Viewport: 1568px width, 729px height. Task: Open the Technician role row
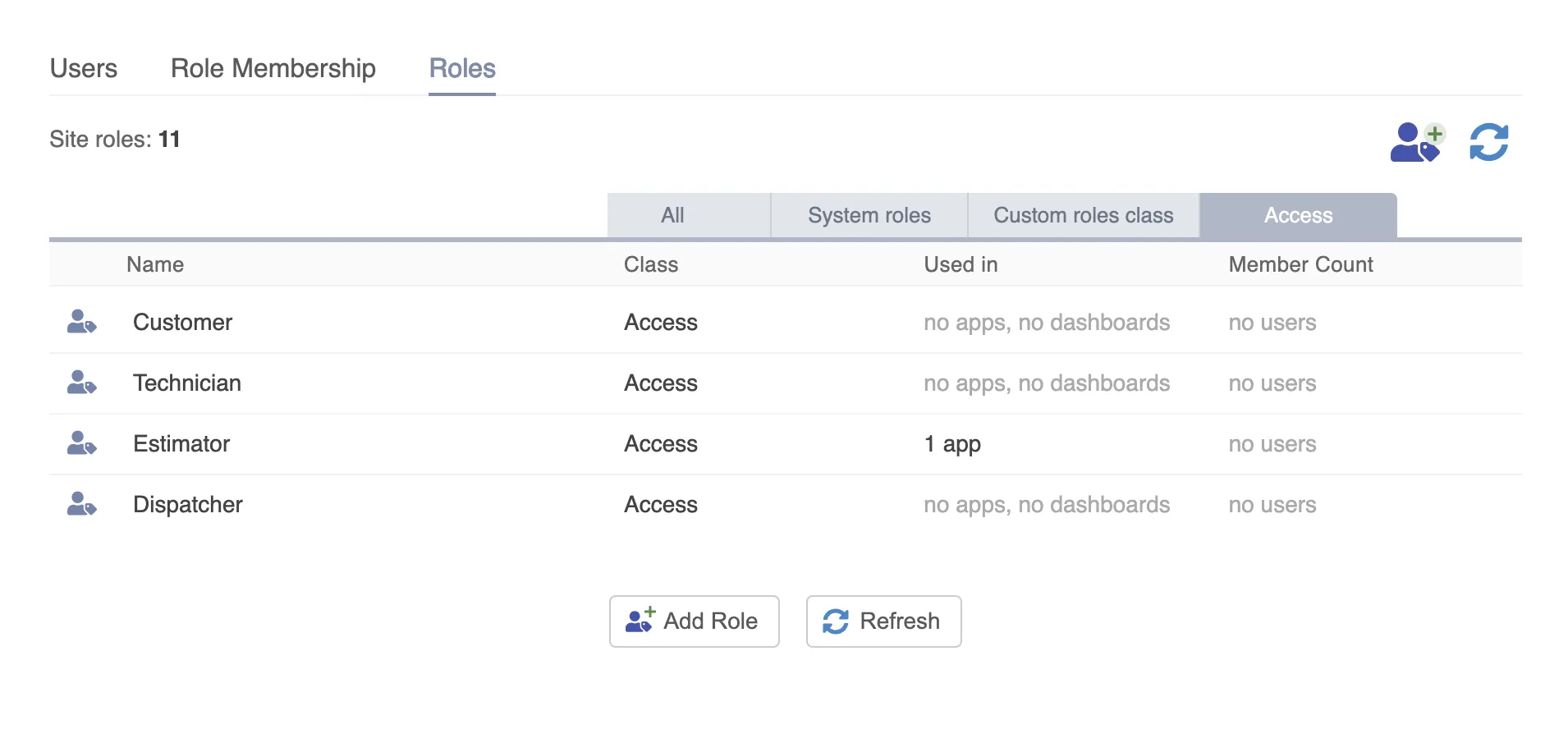187,383
